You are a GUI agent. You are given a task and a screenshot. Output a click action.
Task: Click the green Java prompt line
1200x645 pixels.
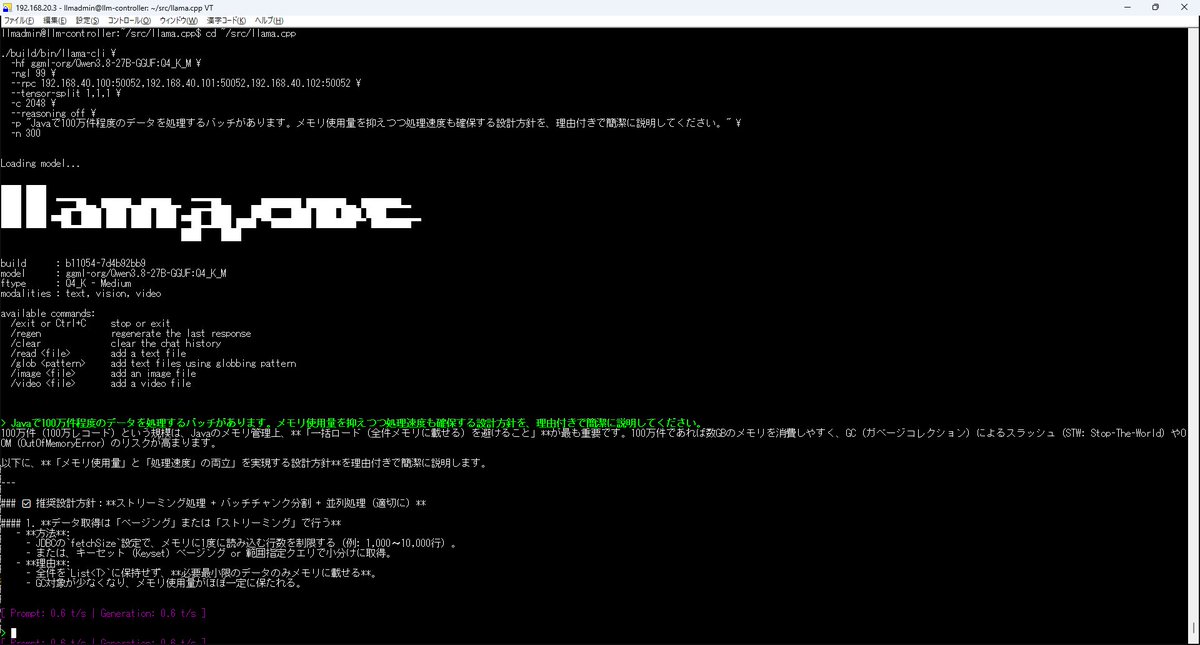click(x=352, y=423)
